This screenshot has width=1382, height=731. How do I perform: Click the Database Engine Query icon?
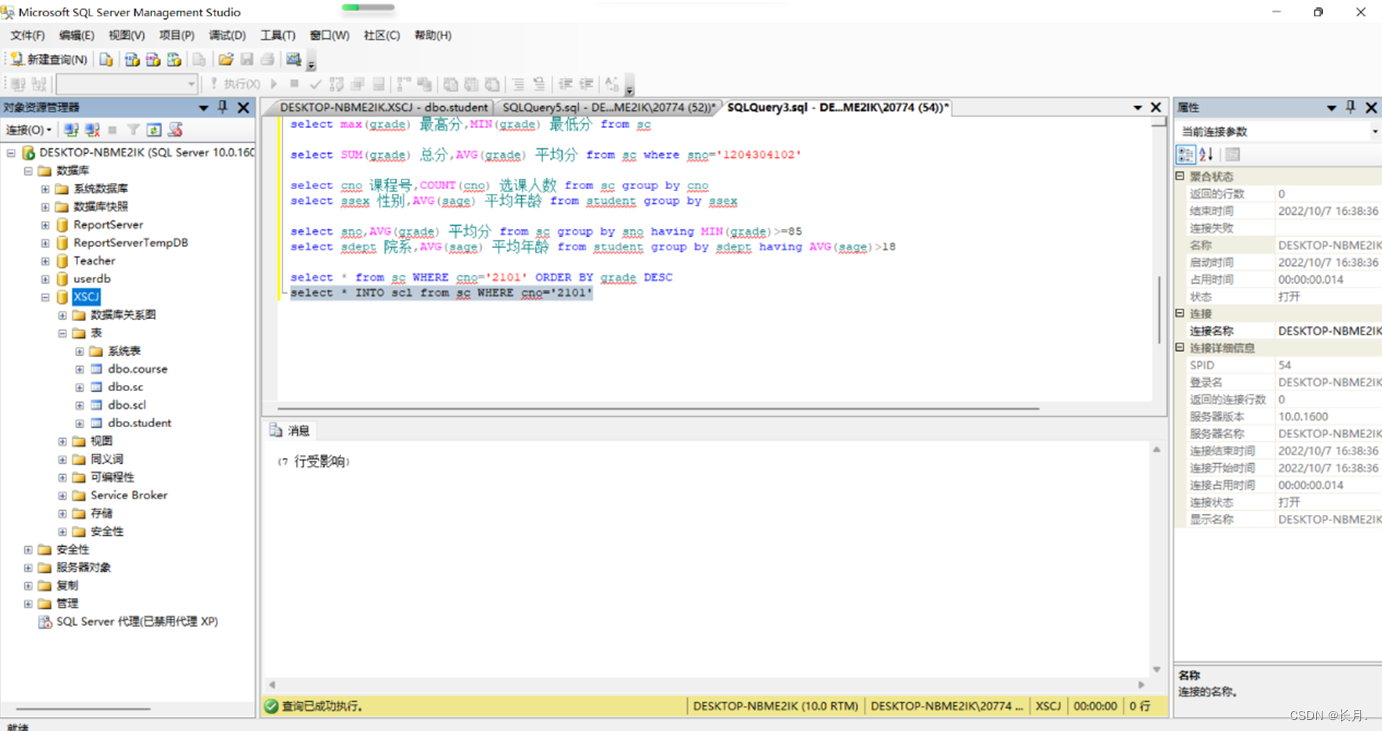pyautogui.click(x=106, y=60)
